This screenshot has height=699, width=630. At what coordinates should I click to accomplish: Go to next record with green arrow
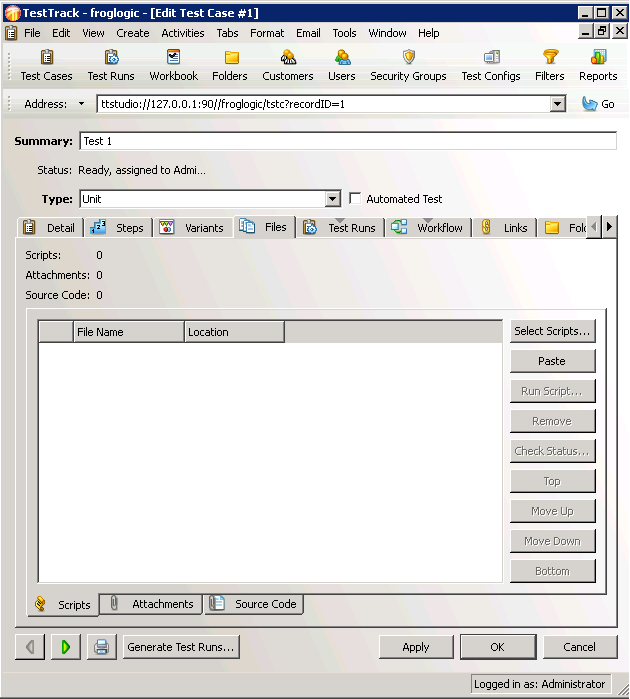coord(65,647)
